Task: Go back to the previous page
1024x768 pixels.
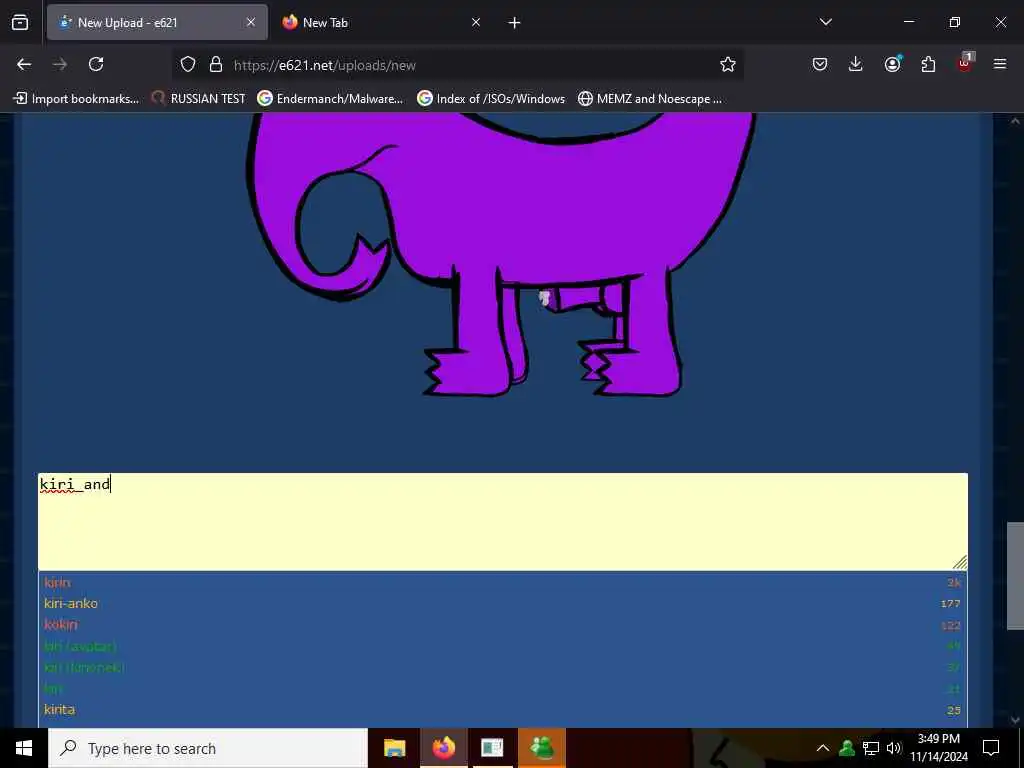Action: tap(24, 64)
